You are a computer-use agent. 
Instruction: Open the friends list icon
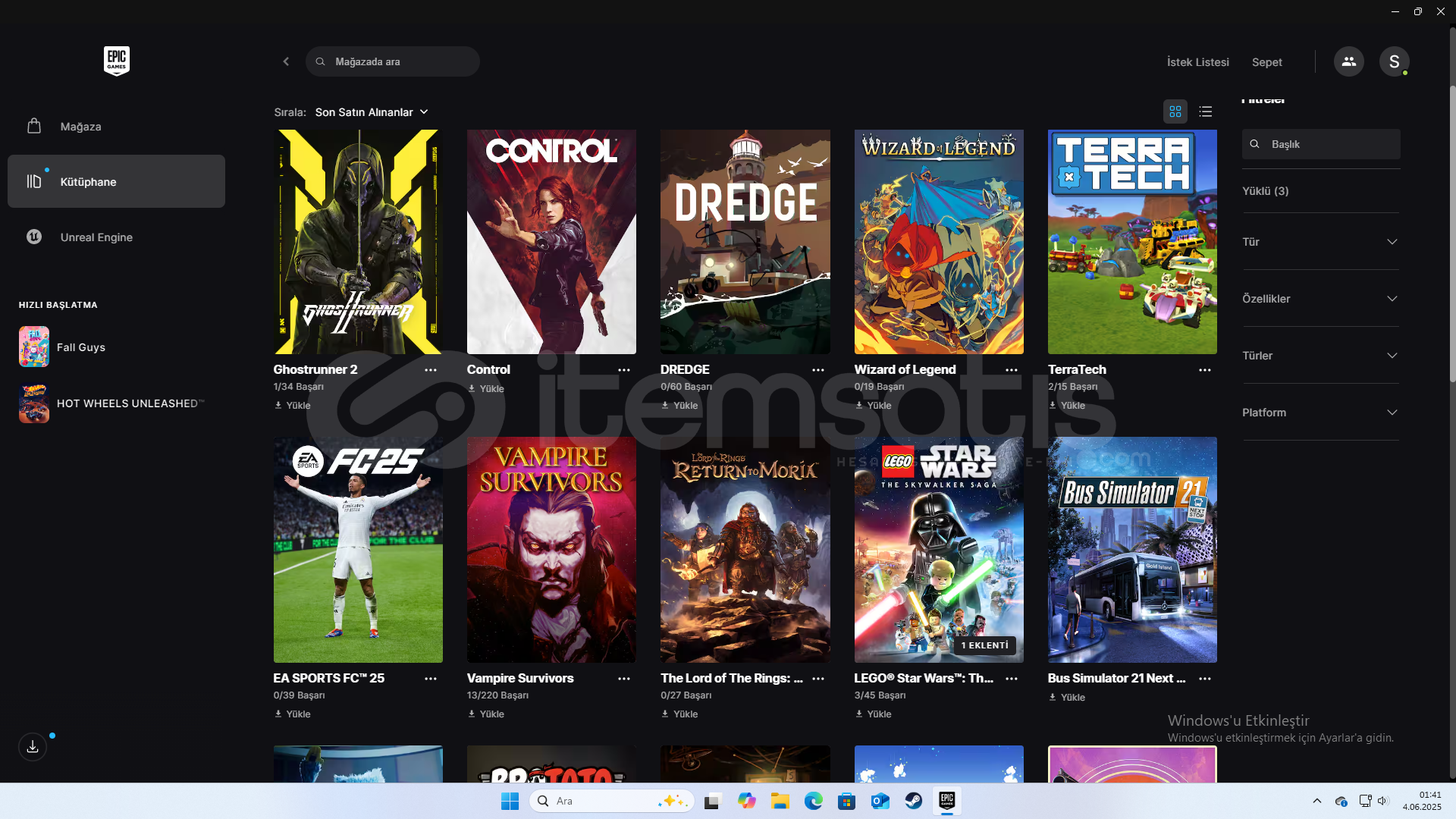[x=1348, y=61]
